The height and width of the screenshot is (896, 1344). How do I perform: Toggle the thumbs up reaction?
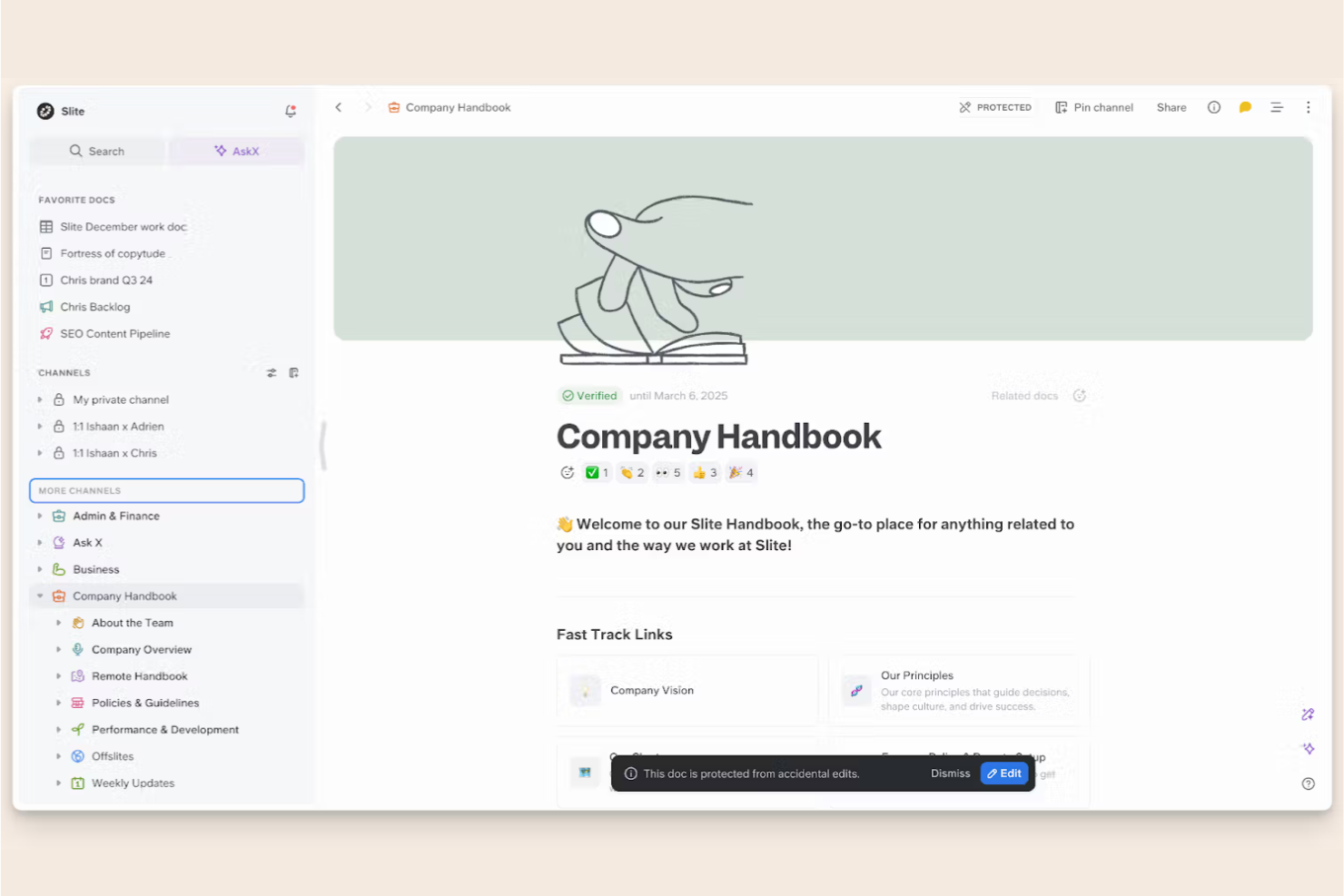[x=705, y=472]
